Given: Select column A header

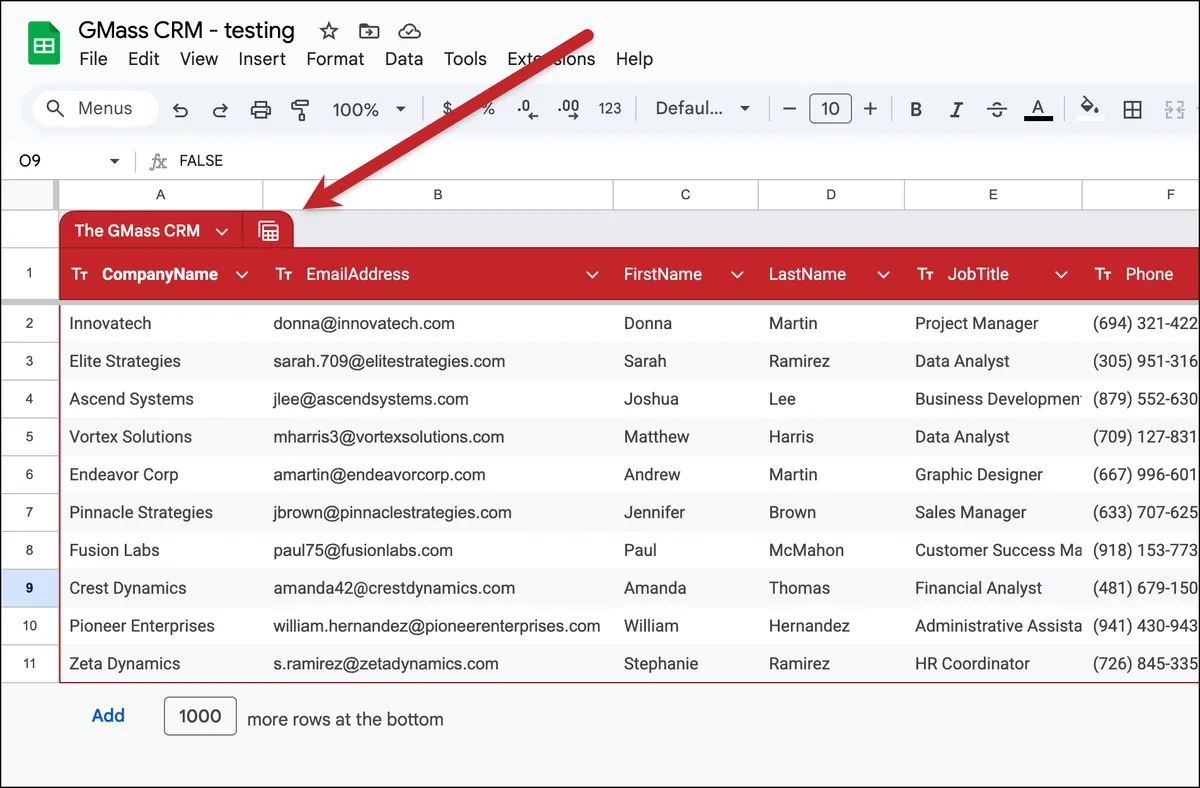Looking at the screenshot, I should (161, 195).
